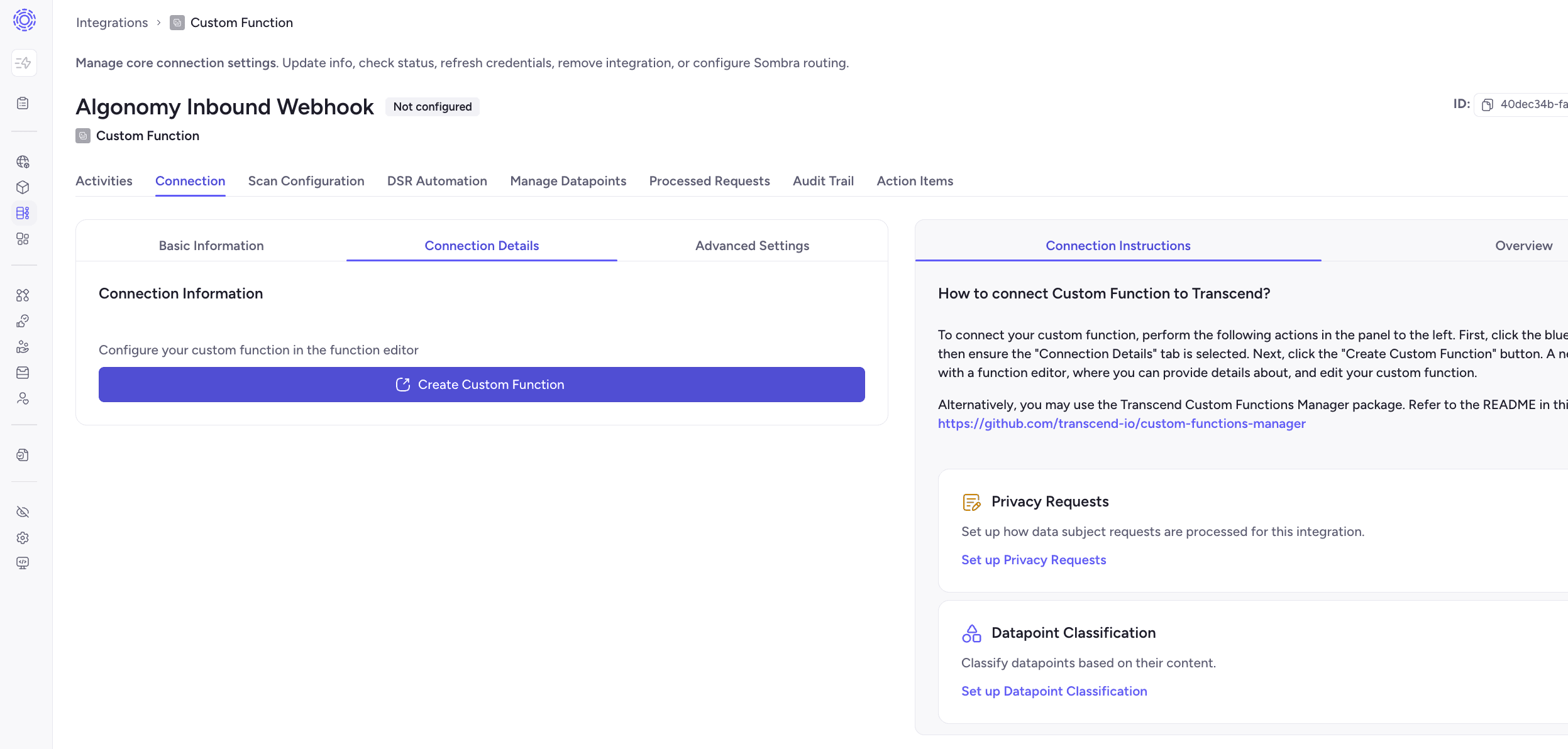
Task: Switch to the Activities tab
Action: (104, 181)
